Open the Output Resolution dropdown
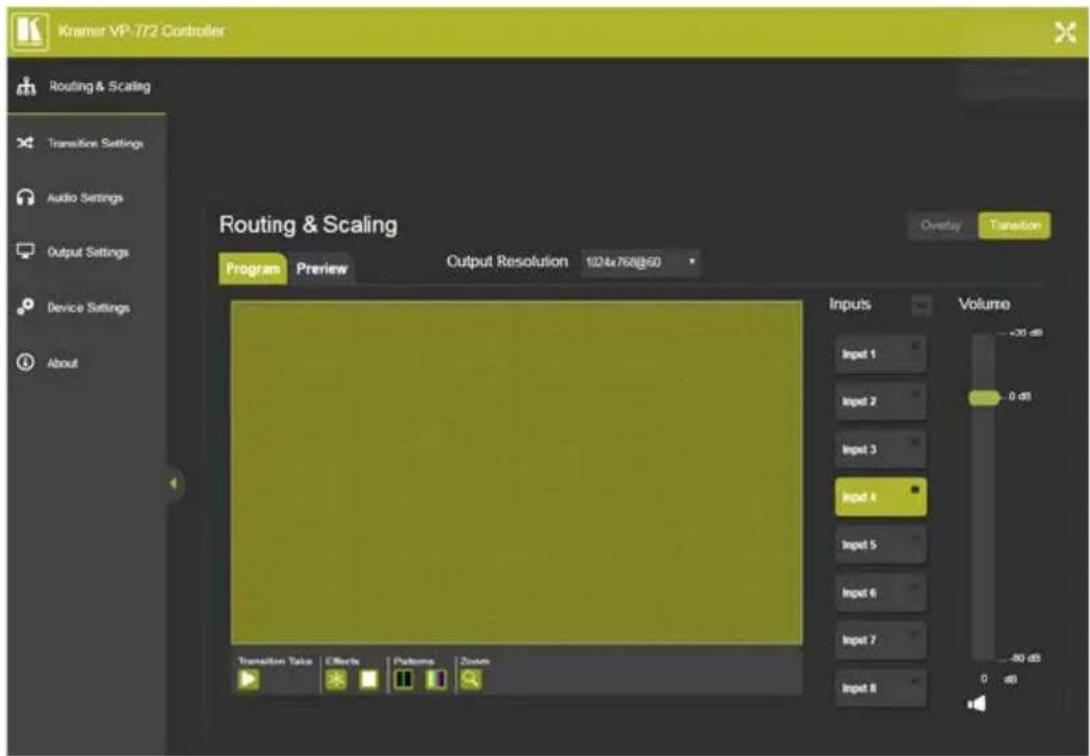This screenshot has width=1090, height=756. (x=640, y=262)
